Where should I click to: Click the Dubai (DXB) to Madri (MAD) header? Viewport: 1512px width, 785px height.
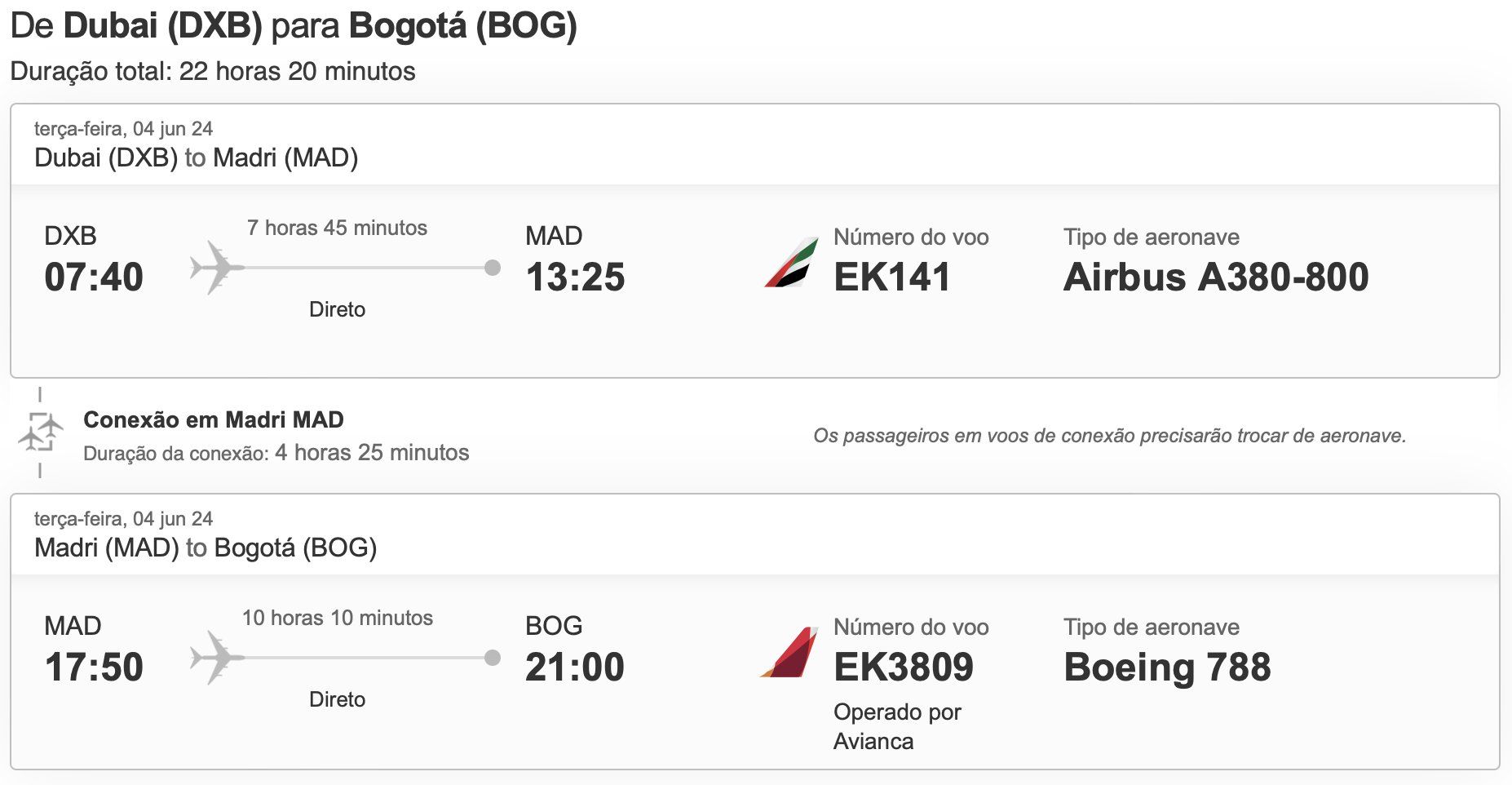coord(196,157)
